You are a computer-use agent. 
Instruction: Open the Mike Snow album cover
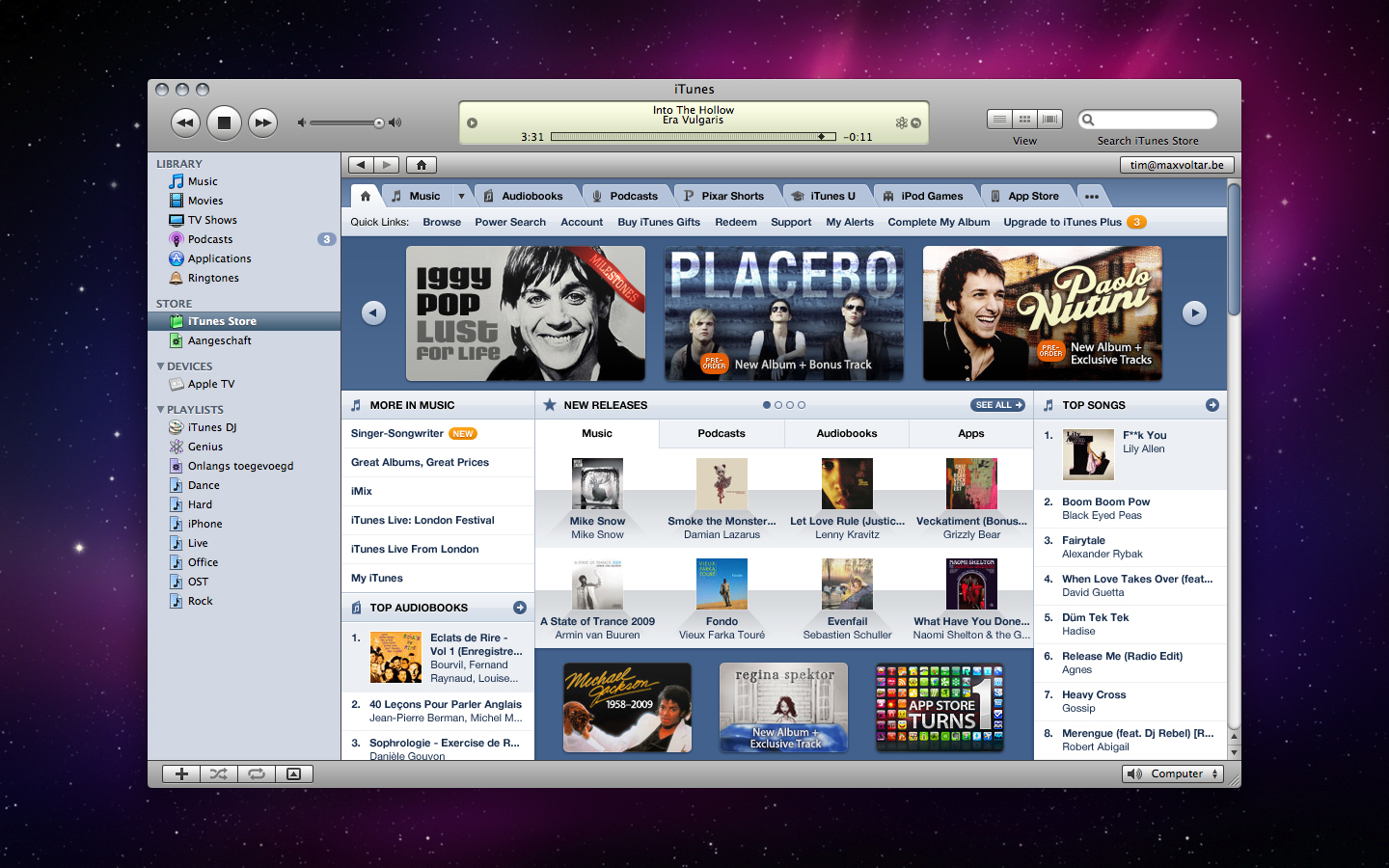click(x=597, y=483)
